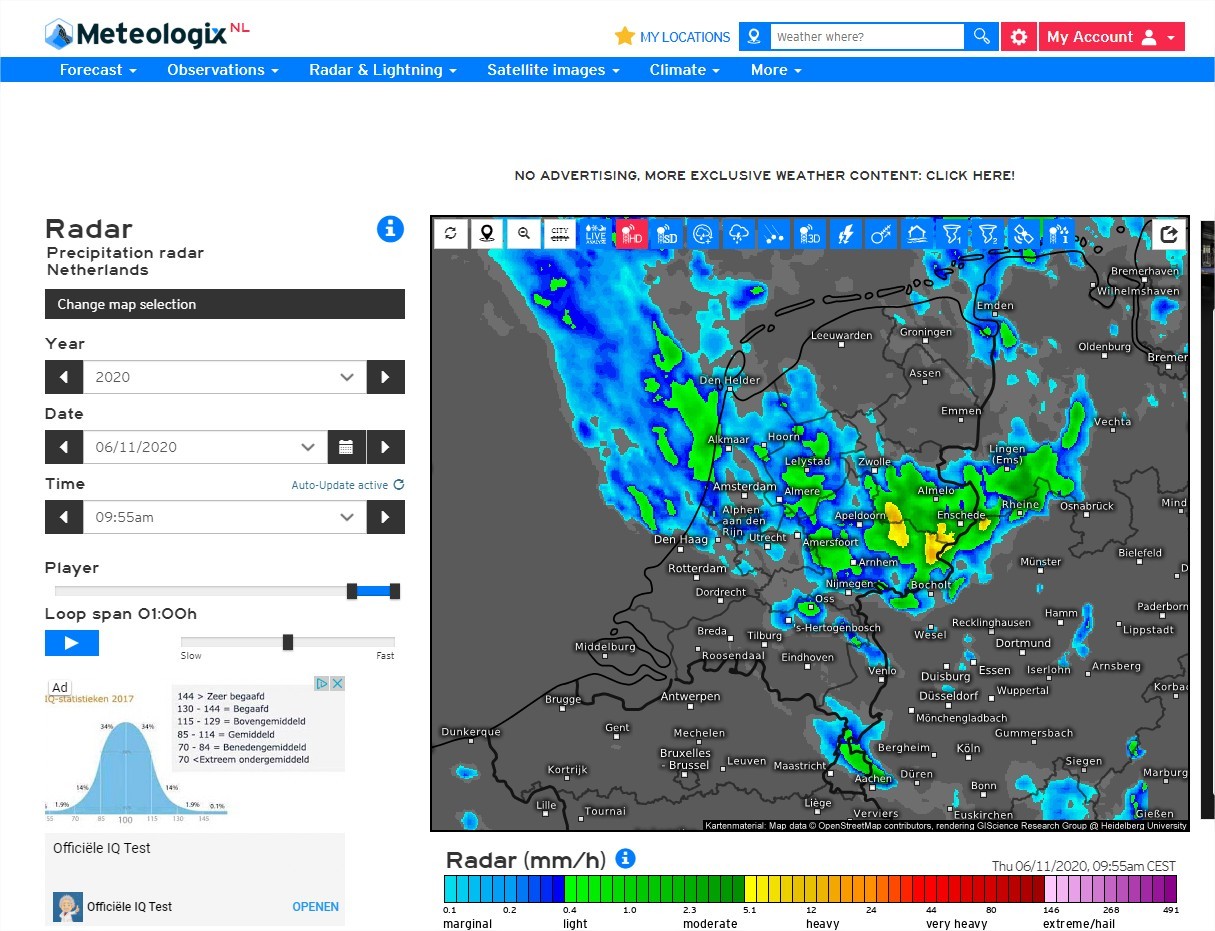
Task: Open the My Account dropdown
Action: tap(1110, 37)
